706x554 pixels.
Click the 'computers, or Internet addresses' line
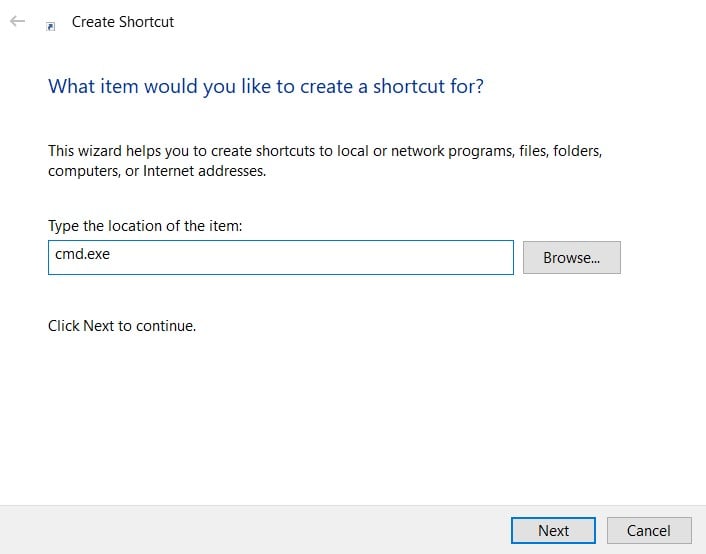[156, 171]
